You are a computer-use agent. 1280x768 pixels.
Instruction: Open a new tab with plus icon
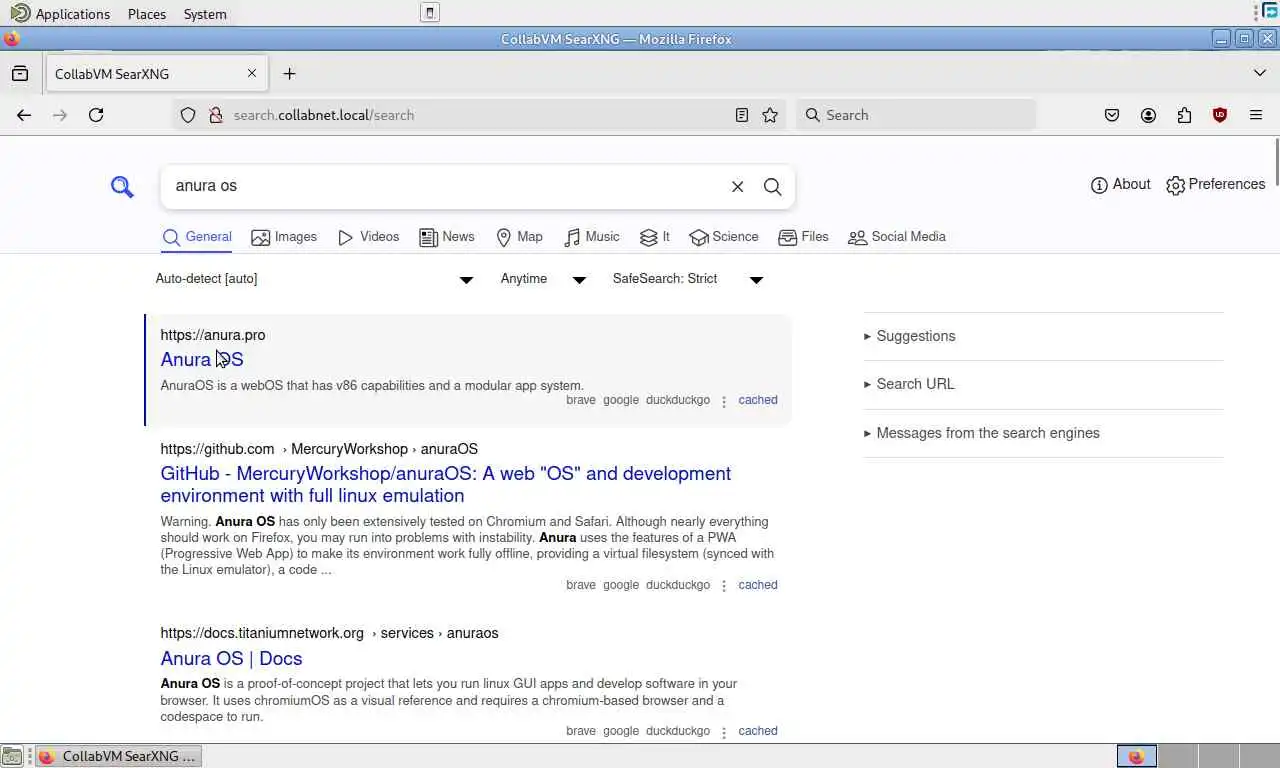289,73
